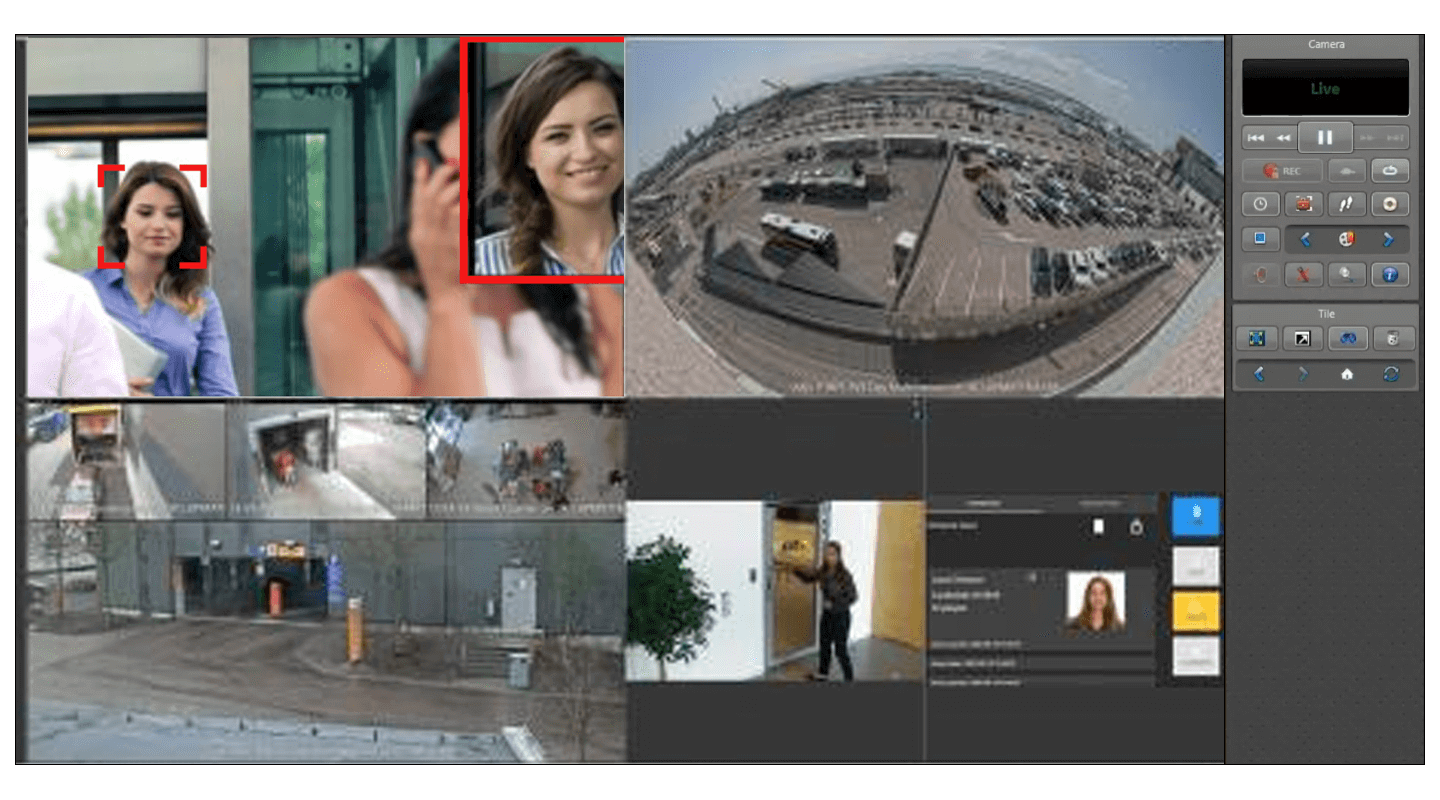Click the lifebuoy-shaped icon
The height and width of the screenshot is (800, 1440).
(x=1390, y=204)
